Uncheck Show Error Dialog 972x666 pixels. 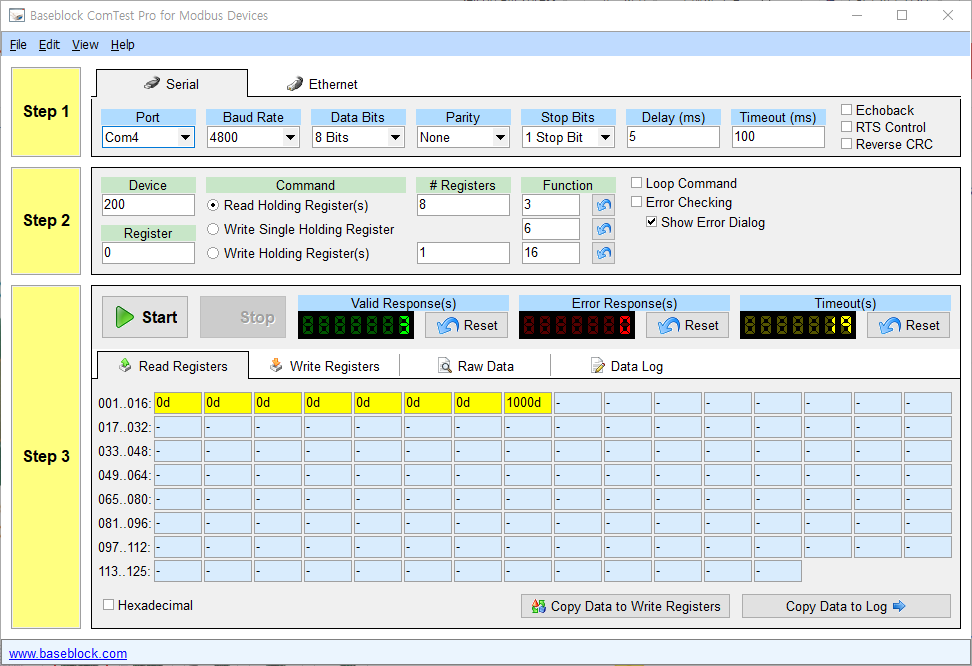pyautogui.click(x=651, y=222)
